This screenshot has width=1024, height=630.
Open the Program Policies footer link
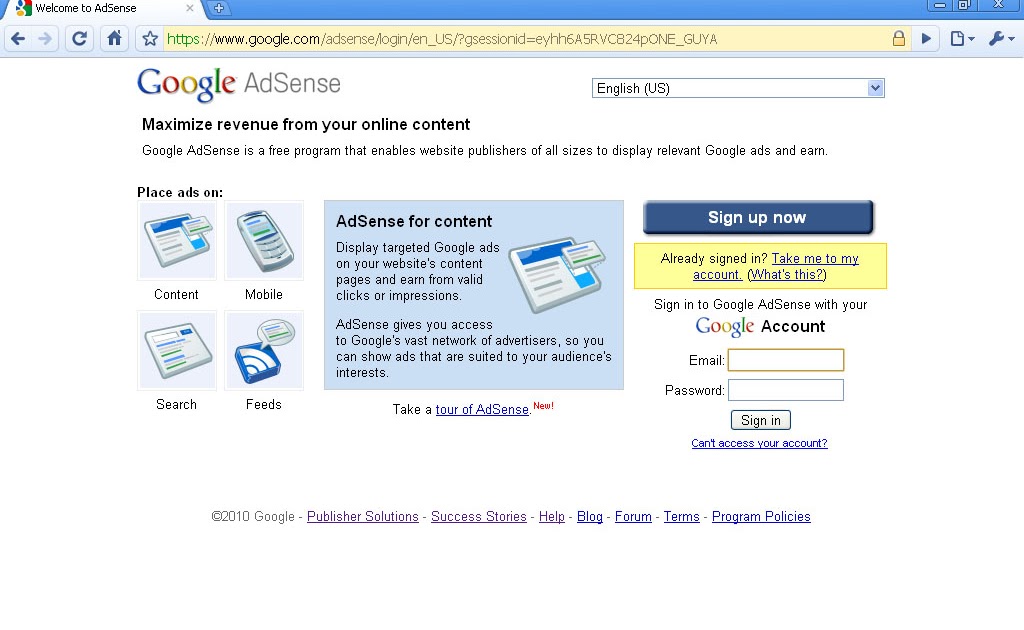click(761, 516)
